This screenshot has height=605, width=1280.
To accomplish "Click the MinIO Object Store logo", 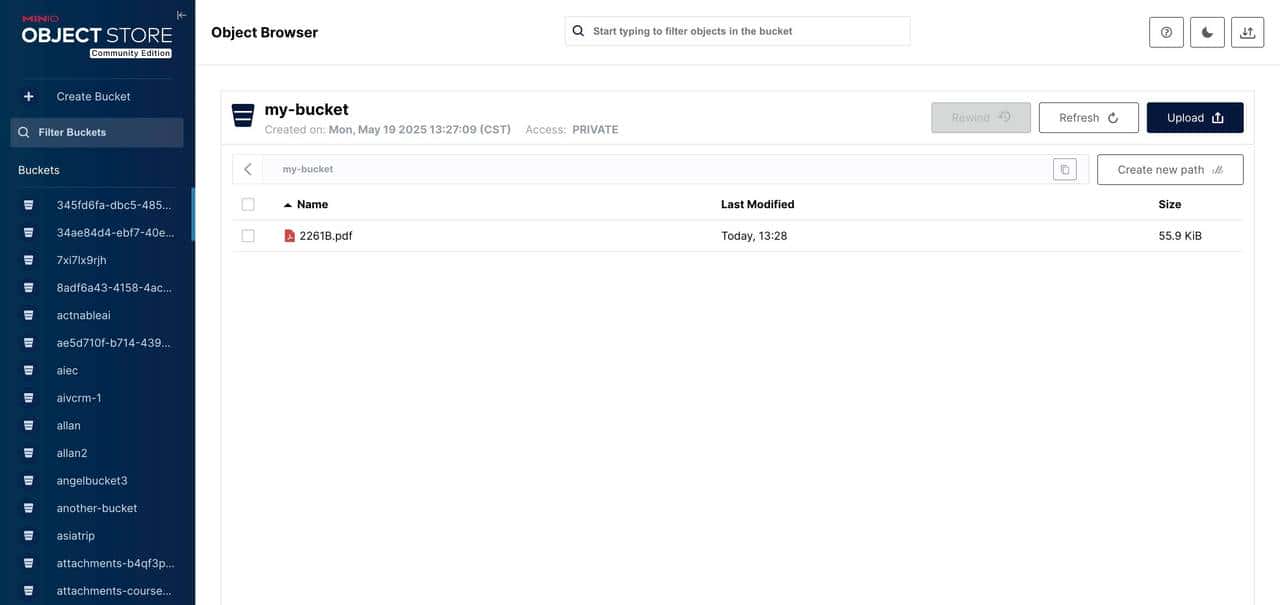I will pyautogui.click(x=95, y=32).
